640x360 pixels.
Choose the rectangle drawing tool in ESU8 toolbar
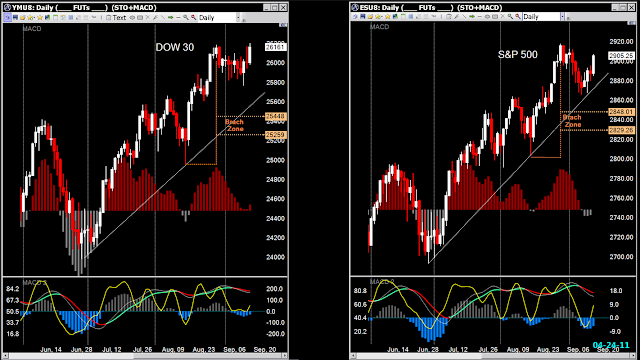pos(495,17)
